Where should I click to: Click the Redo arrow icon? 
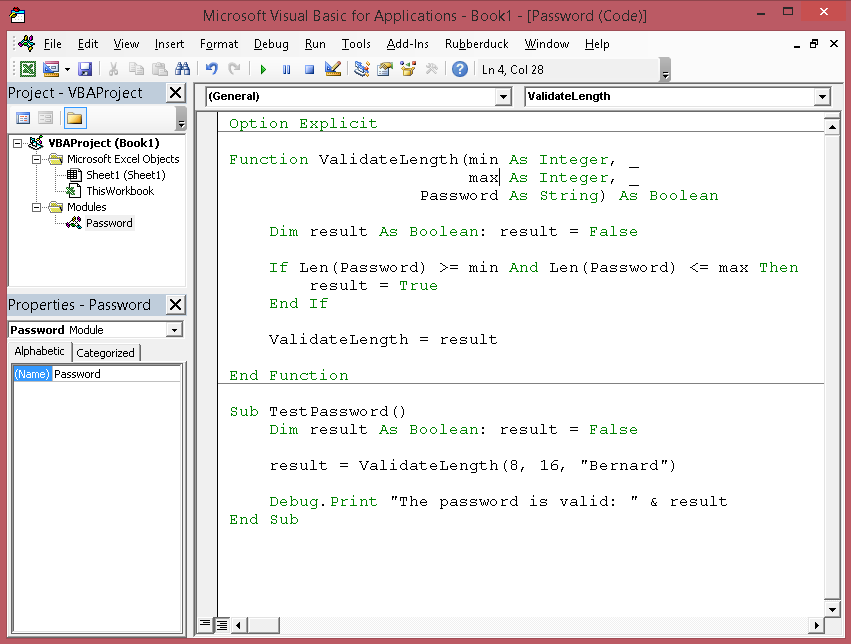tap(234, 69)
